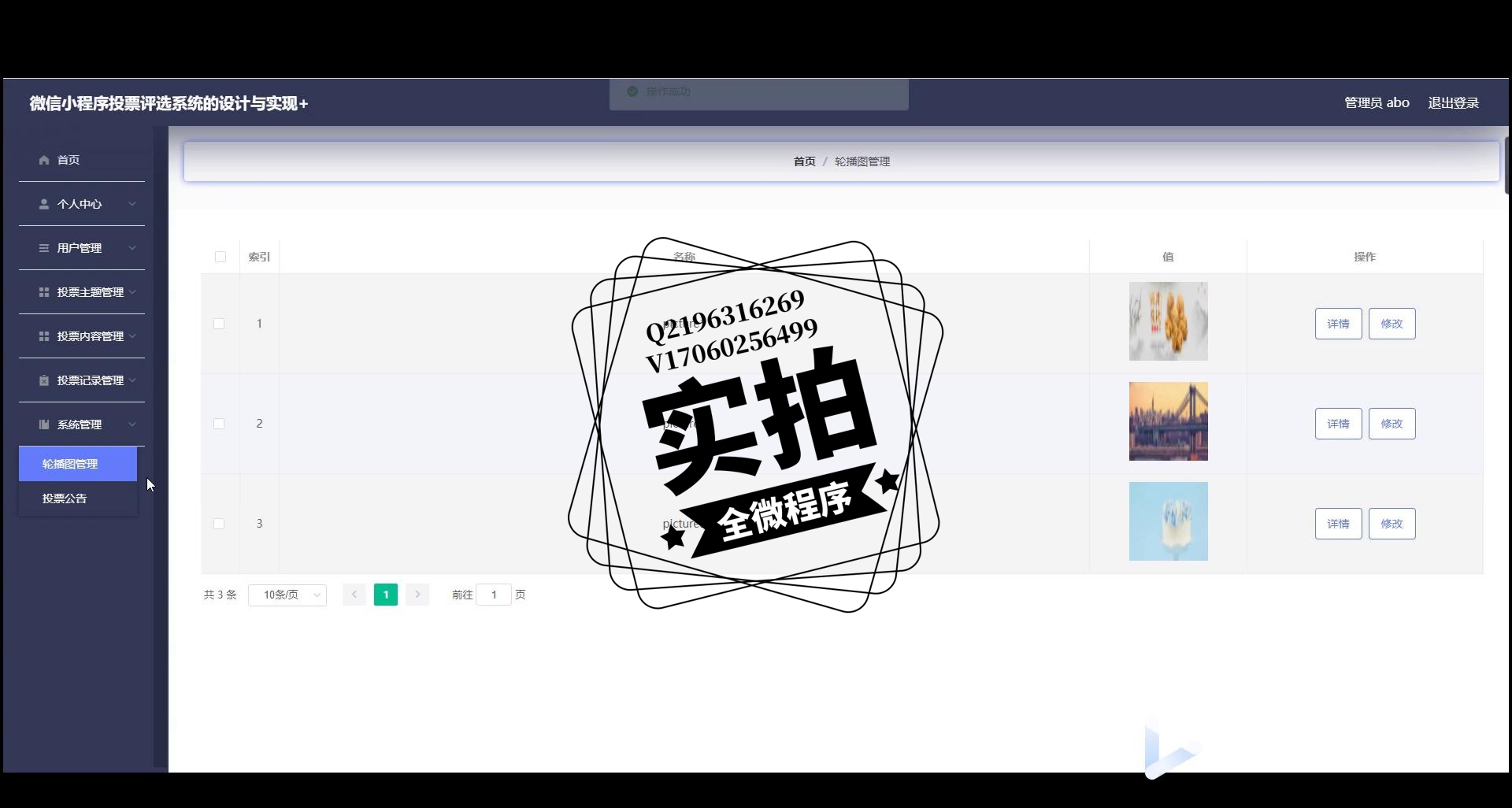Image resolution: width=1512 pixels, height=808 pixels.
Task: Click 首页 breadcrumb link
Action: [x=804, y=161]
